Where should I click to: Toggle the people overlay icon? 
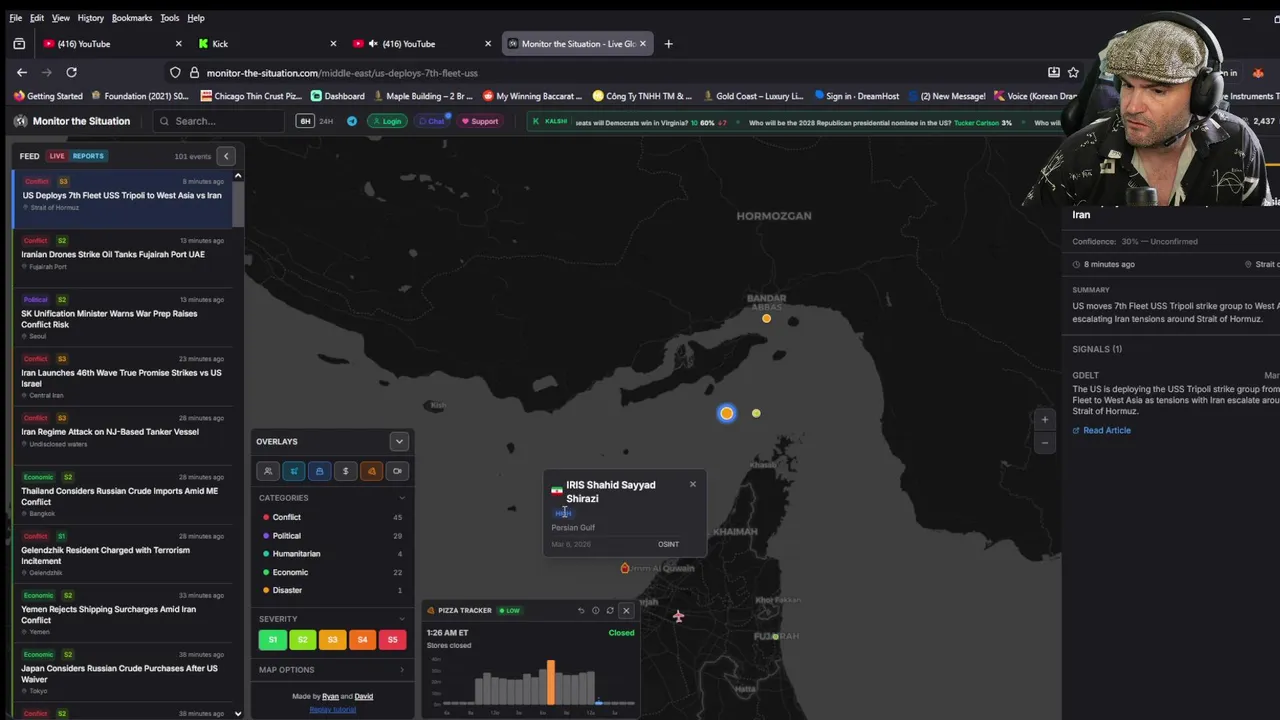click(268, 471)
